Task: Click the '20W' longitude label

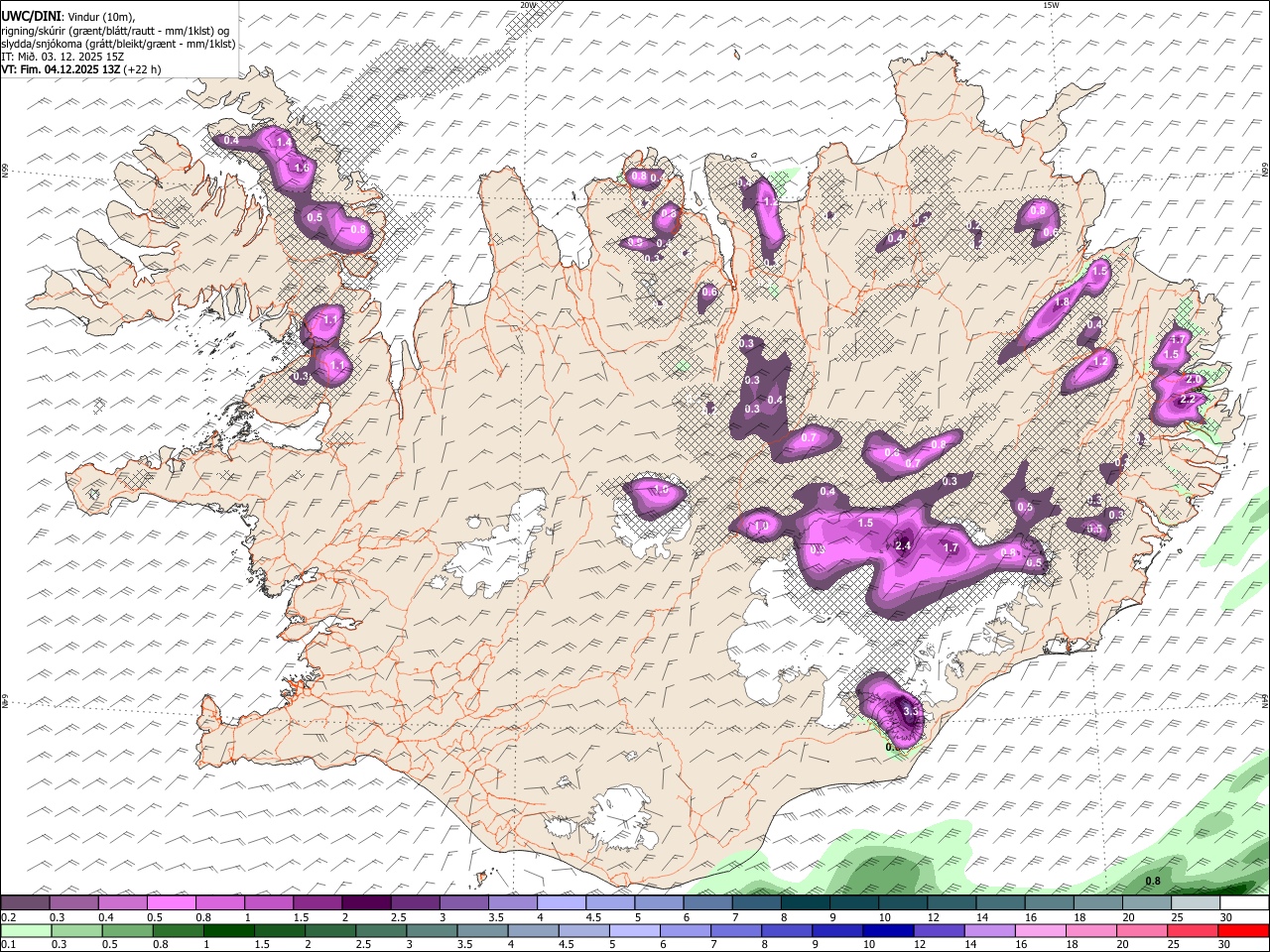Action: coord(527,5)
